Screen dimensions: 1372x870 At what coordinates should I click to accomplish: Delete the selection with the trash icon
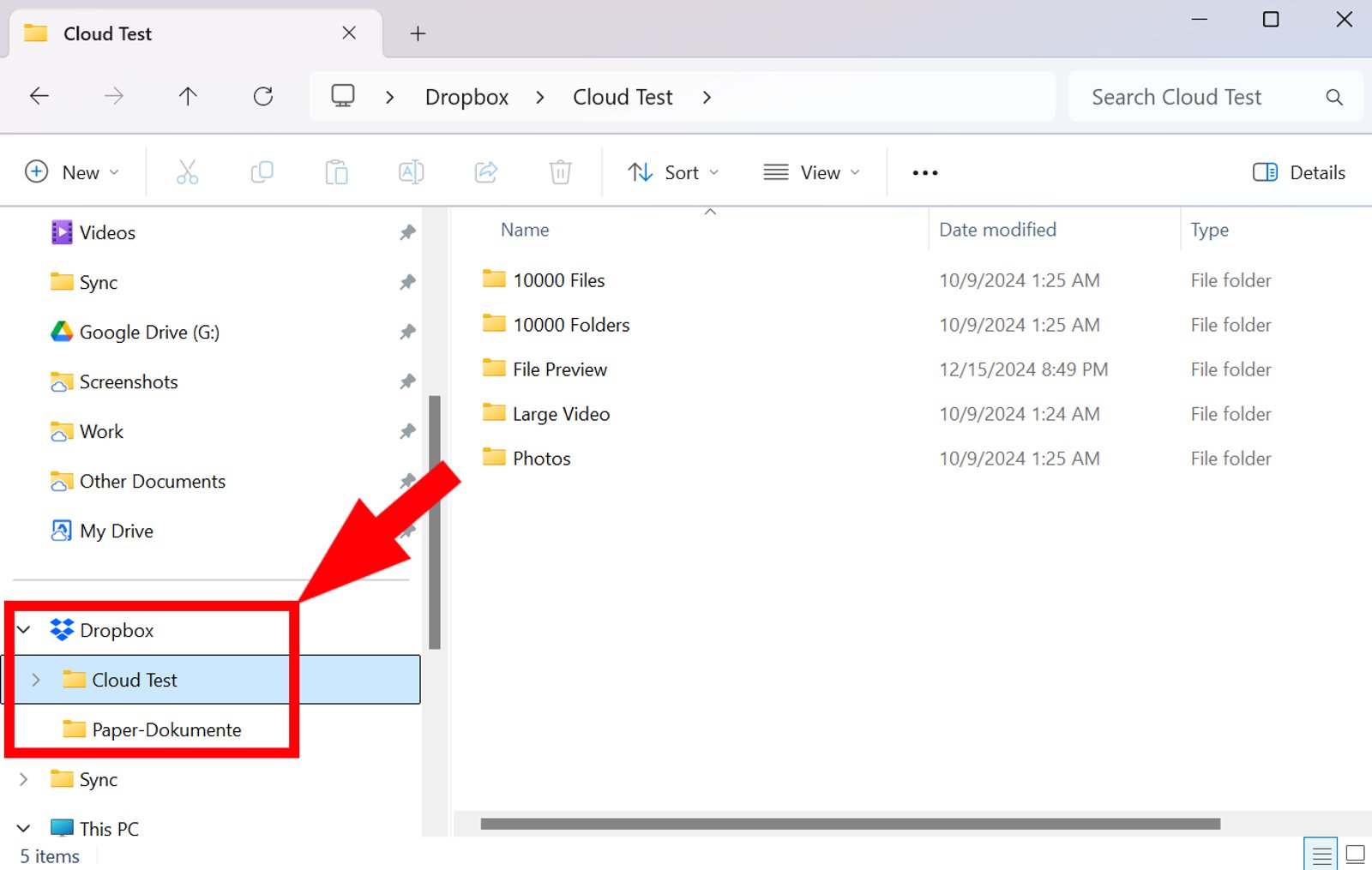click(x=560, y=171)
